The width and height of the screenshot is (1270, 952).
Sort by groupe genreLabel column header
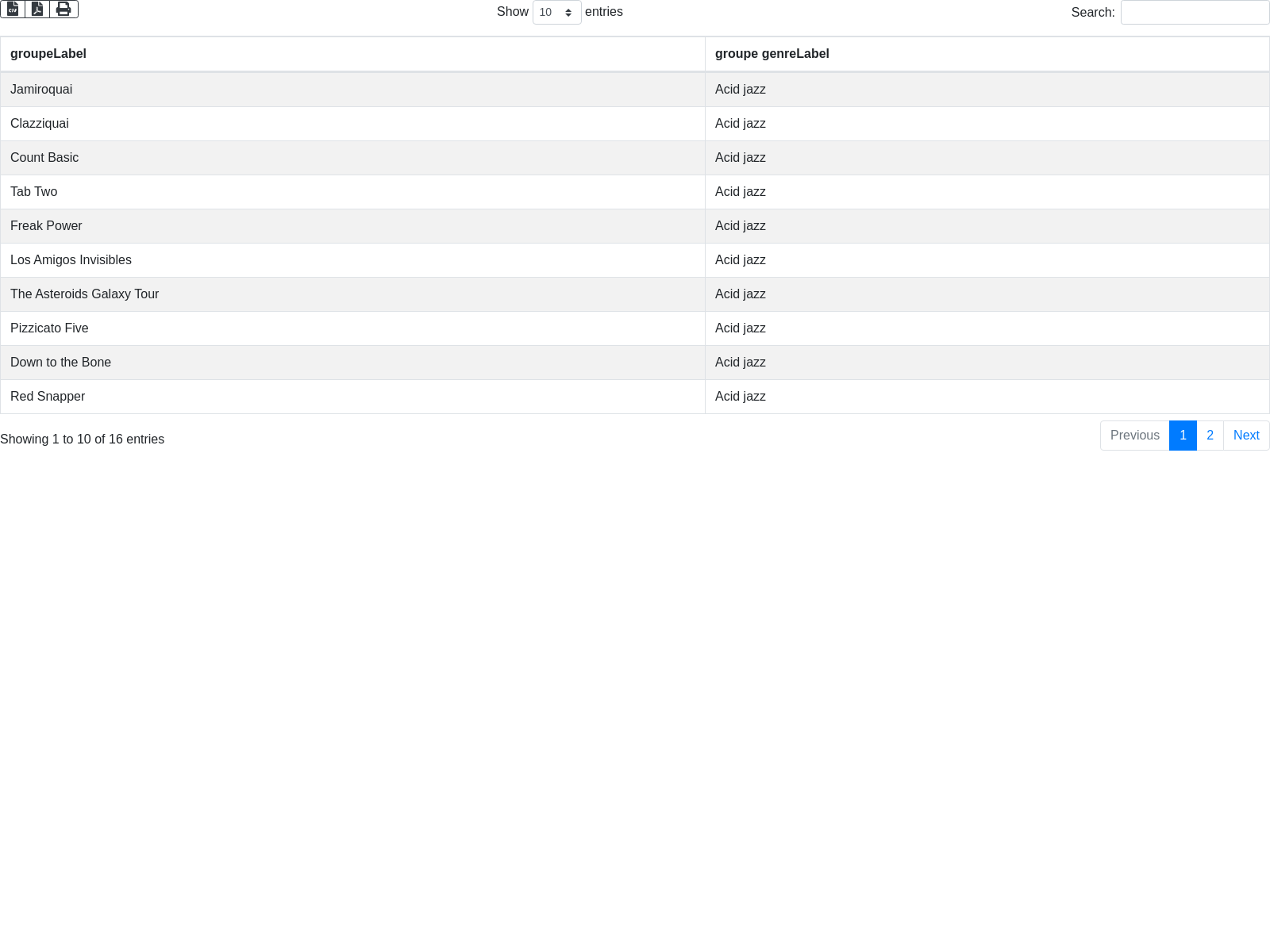pyautogui.click(x=772, y=54)
